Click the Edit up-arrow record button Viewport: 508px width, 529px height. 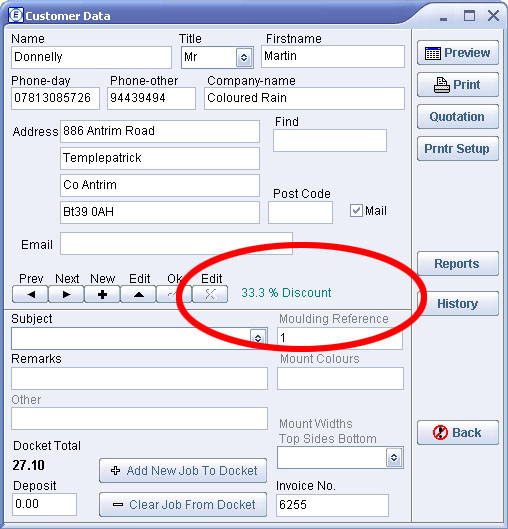click(x=138, y=294)
